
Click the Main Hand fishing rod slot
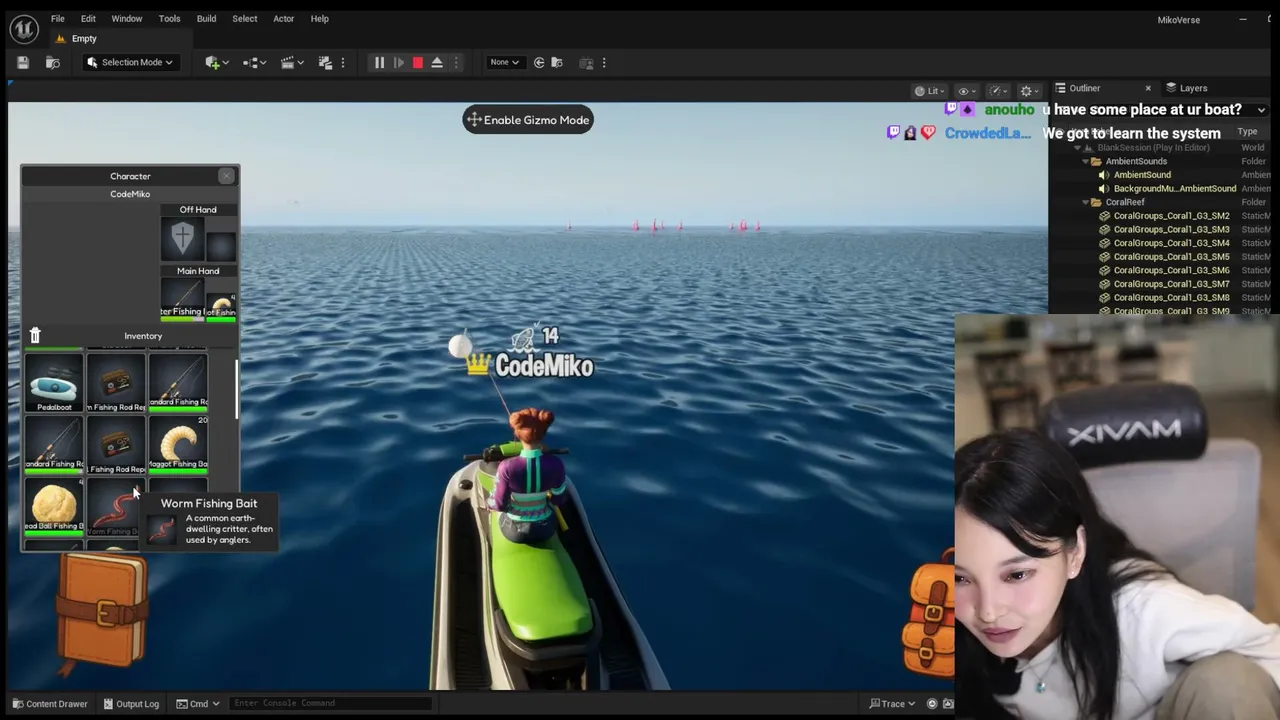click(x=182, y=299)
